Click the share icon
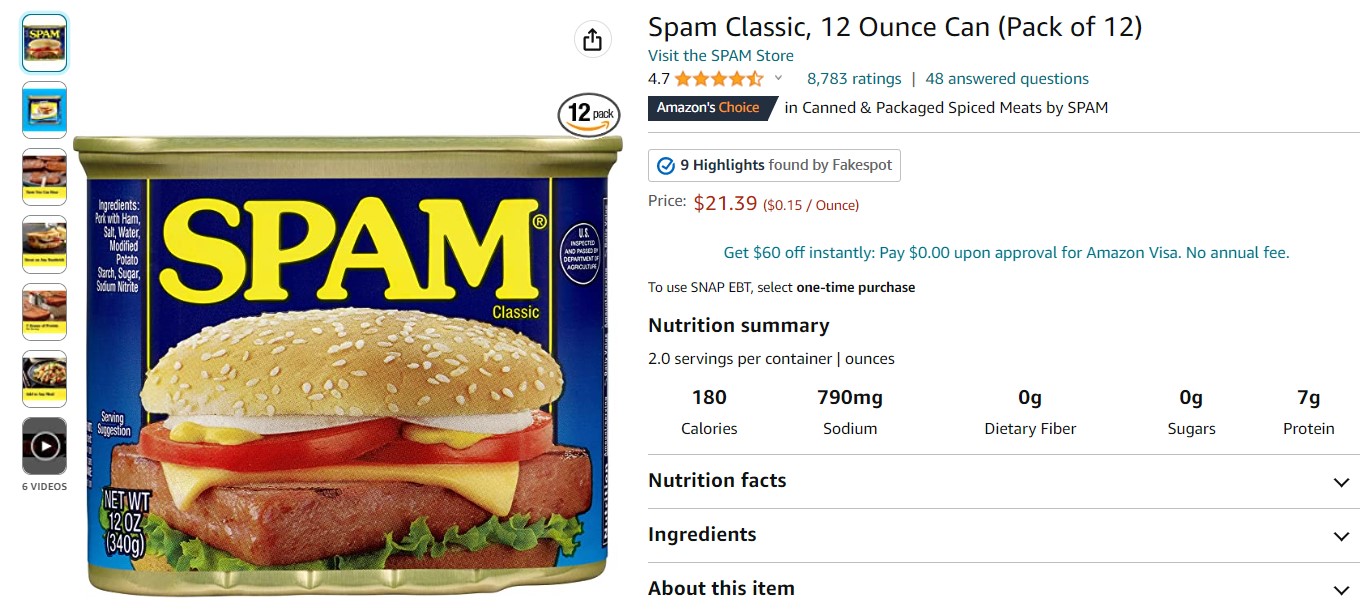Viewport: 1360px width, 610px height. (593, 38)
